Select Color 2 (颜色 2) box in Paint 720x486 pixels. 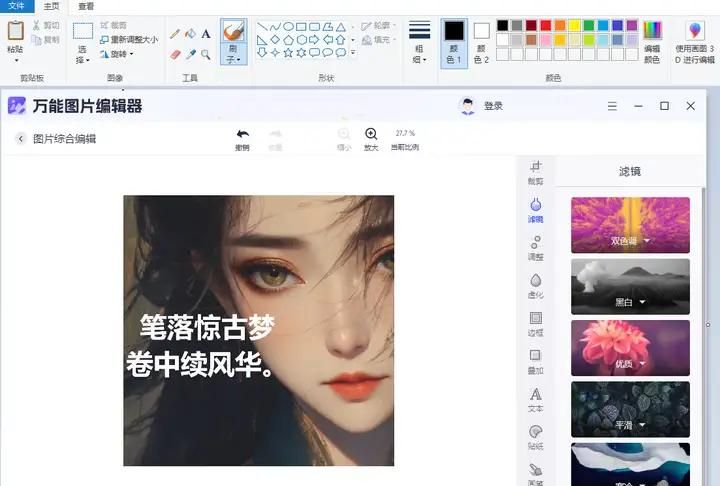(x=481, y=43)
